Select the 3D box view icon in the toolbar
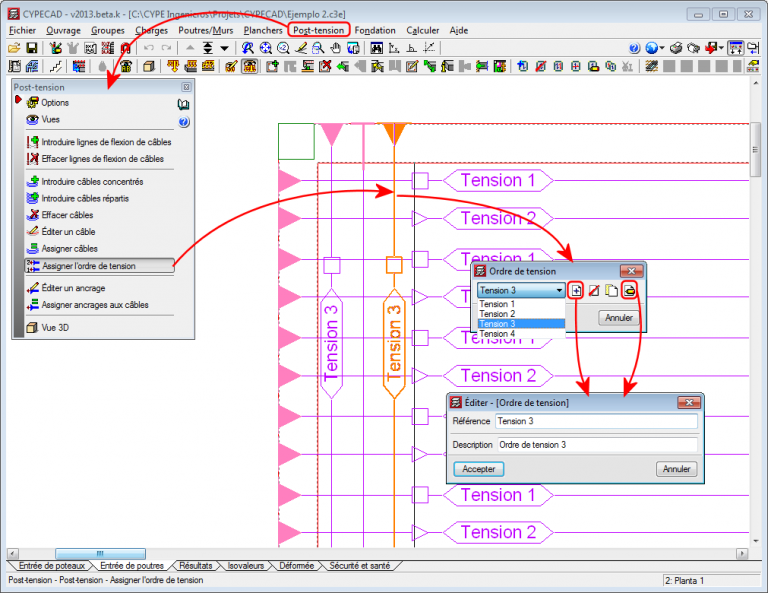 pos(148,66)
